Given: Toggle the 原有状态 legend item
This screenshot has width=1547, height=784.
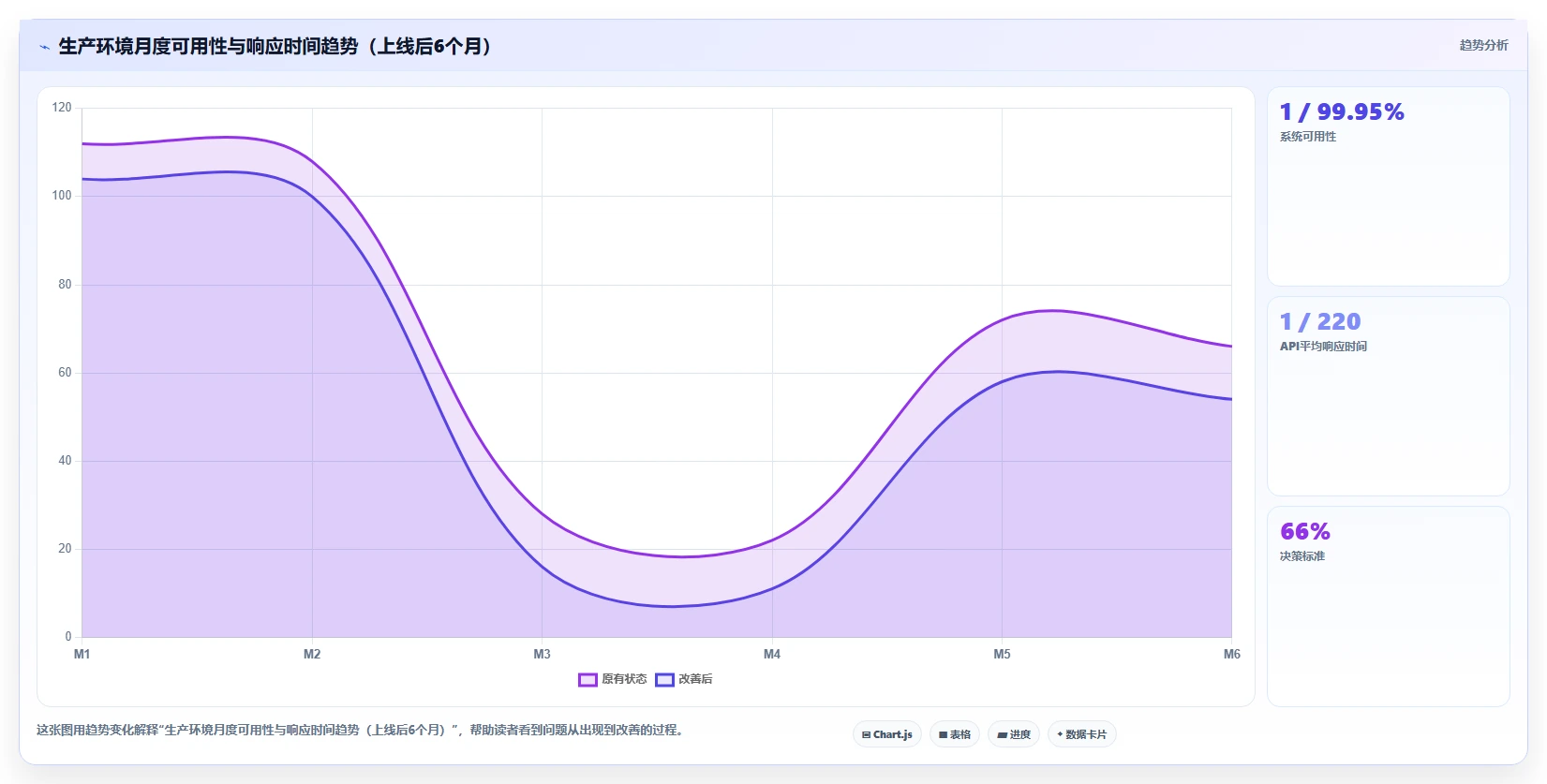Looking at the screenshot, I should pos(613,679).
